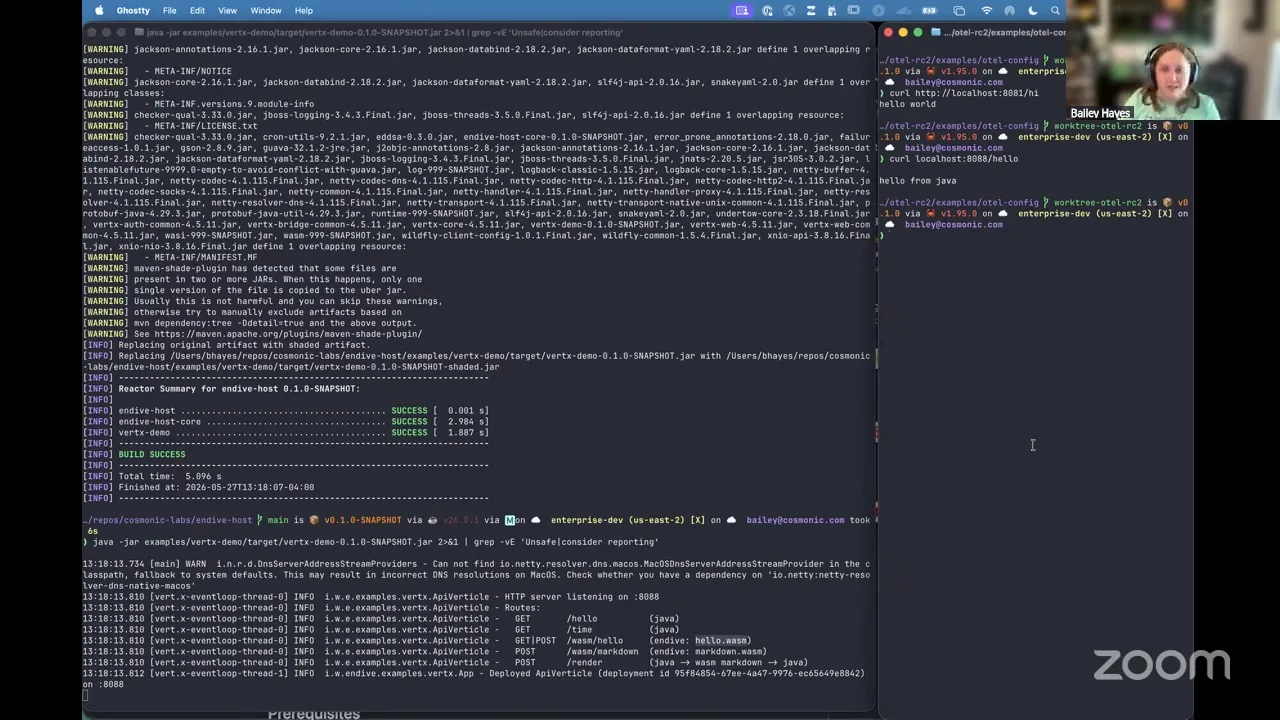
Task: Click 'curl http://localhost:8081/hi' in right terminal
Action: point(963,93)
